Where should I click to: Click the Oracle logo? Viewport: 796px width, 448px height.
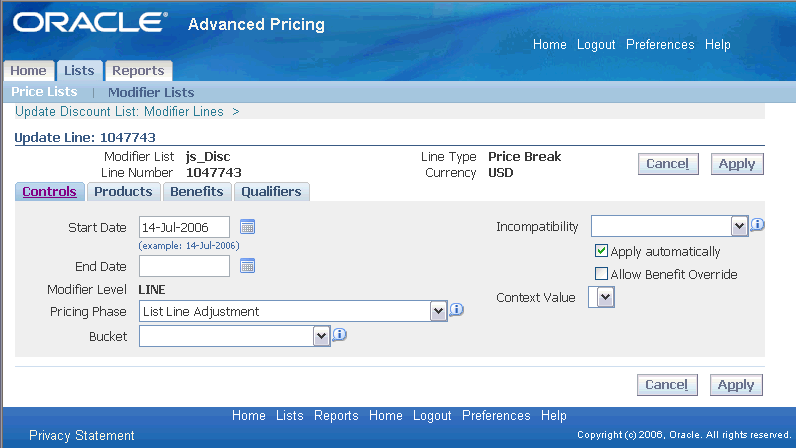(x=90, y=23)
